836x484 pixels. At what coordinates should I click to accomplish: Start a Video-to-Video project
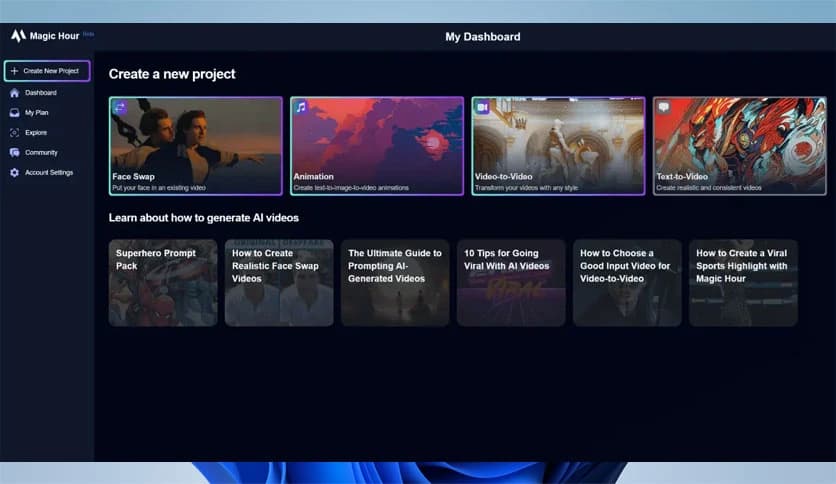click(558, 146)
